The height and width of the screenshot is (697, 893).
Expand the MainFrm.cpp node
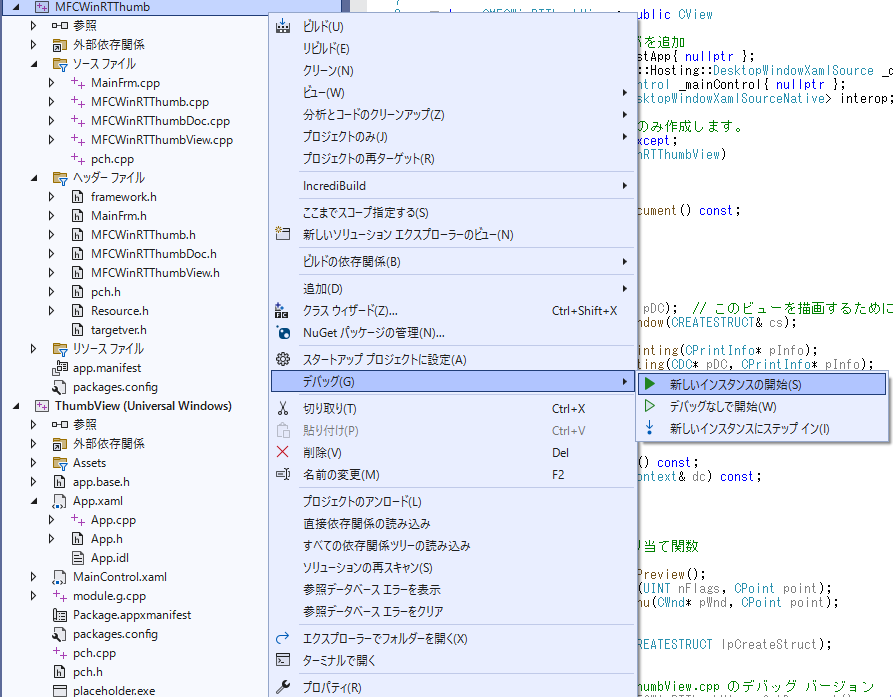52,83
